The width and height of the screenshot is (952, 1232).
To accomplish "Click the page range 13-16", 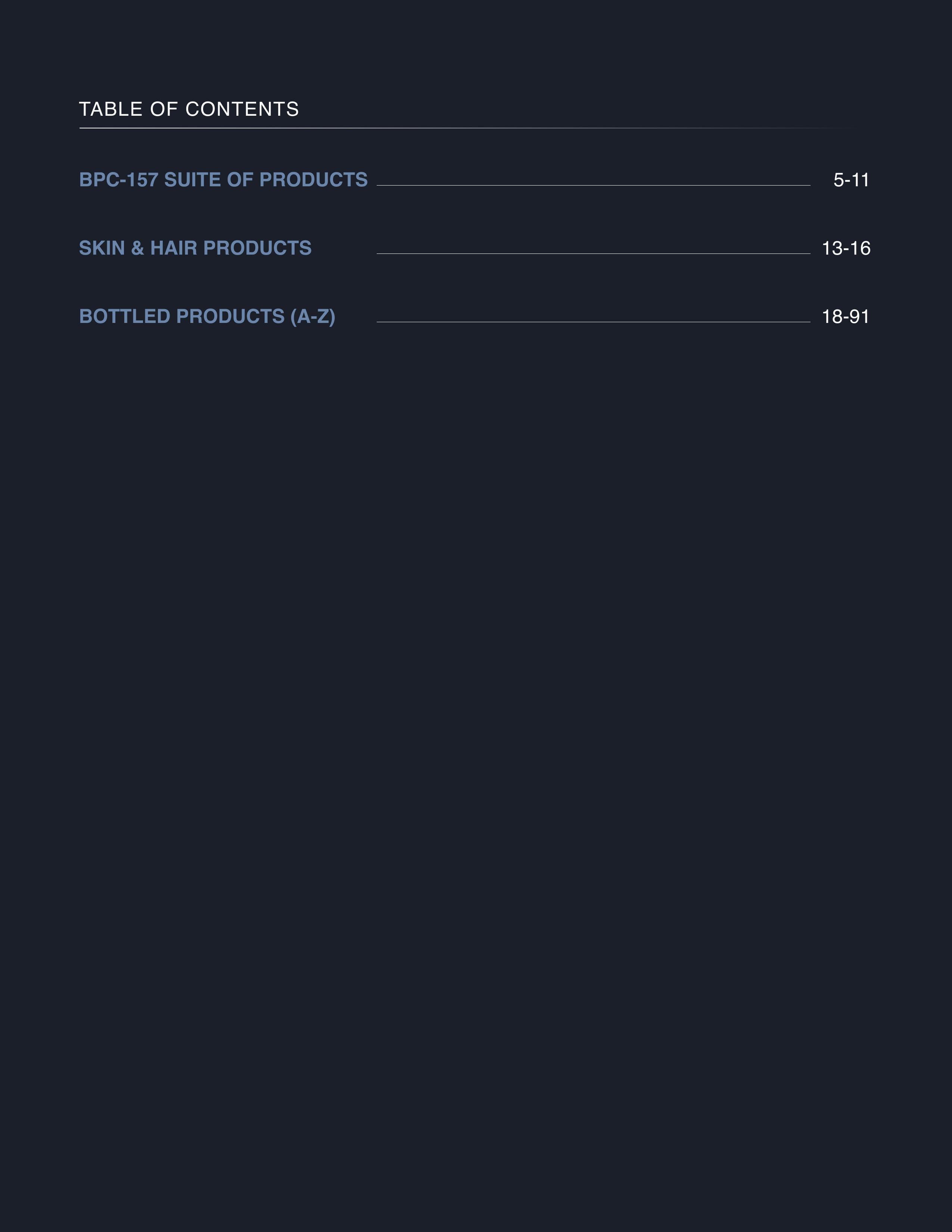I will [x=846, y=248].
